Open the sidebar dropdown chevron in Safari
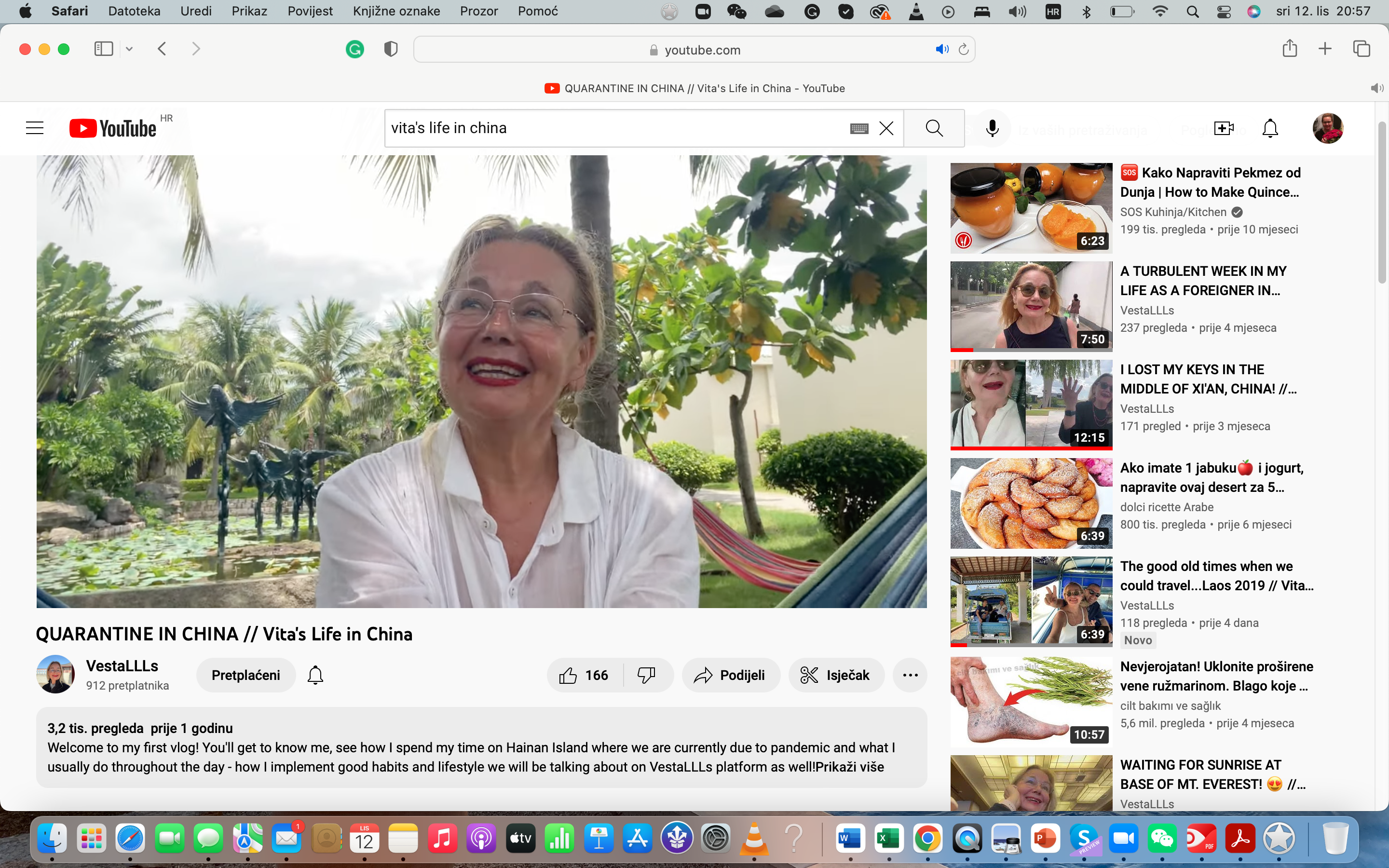Screen dimensions: 1389x868 point(130,49)
